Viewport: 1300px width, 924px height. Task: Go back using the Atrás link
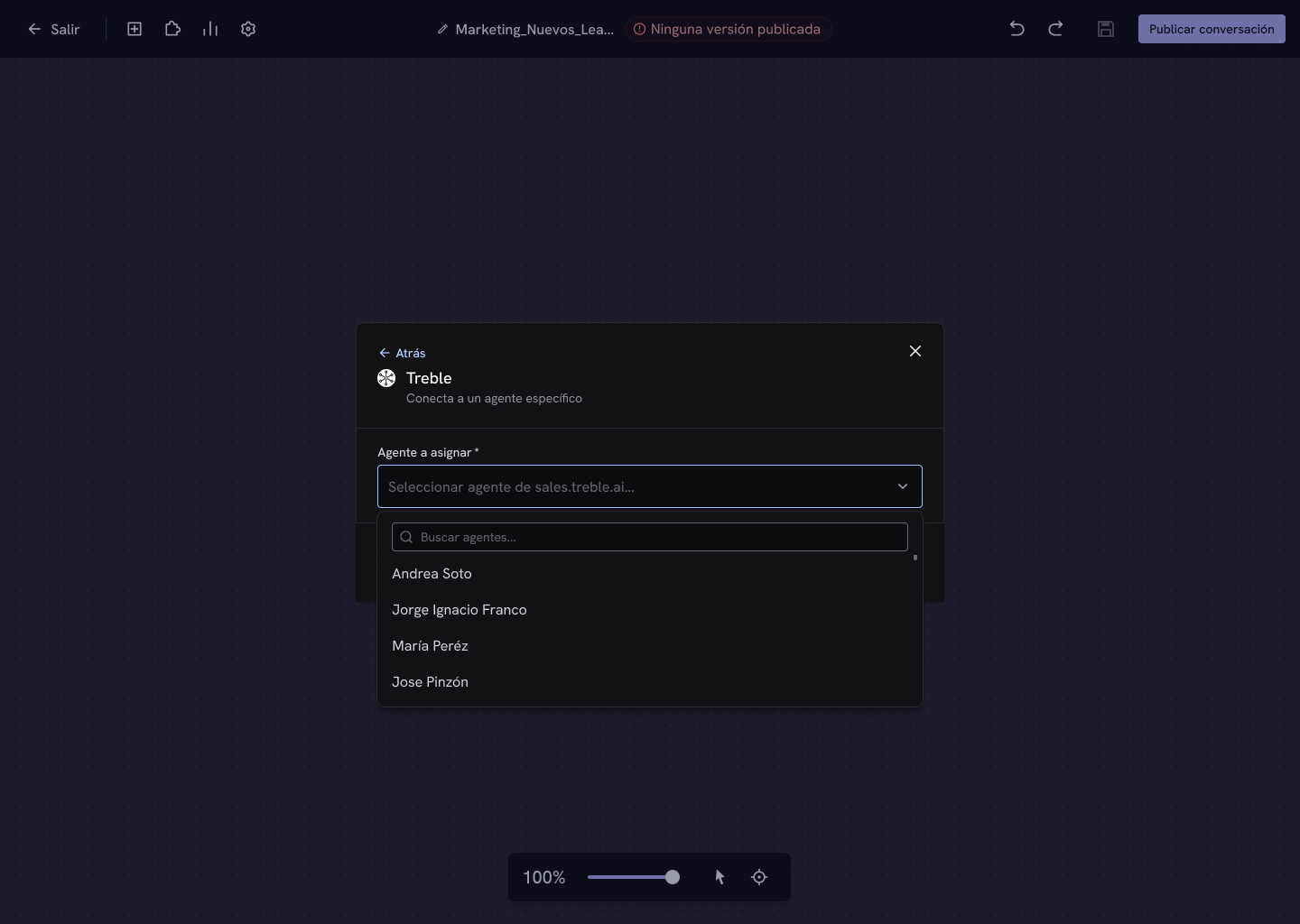pyautogui.click(x=402, y=353)
